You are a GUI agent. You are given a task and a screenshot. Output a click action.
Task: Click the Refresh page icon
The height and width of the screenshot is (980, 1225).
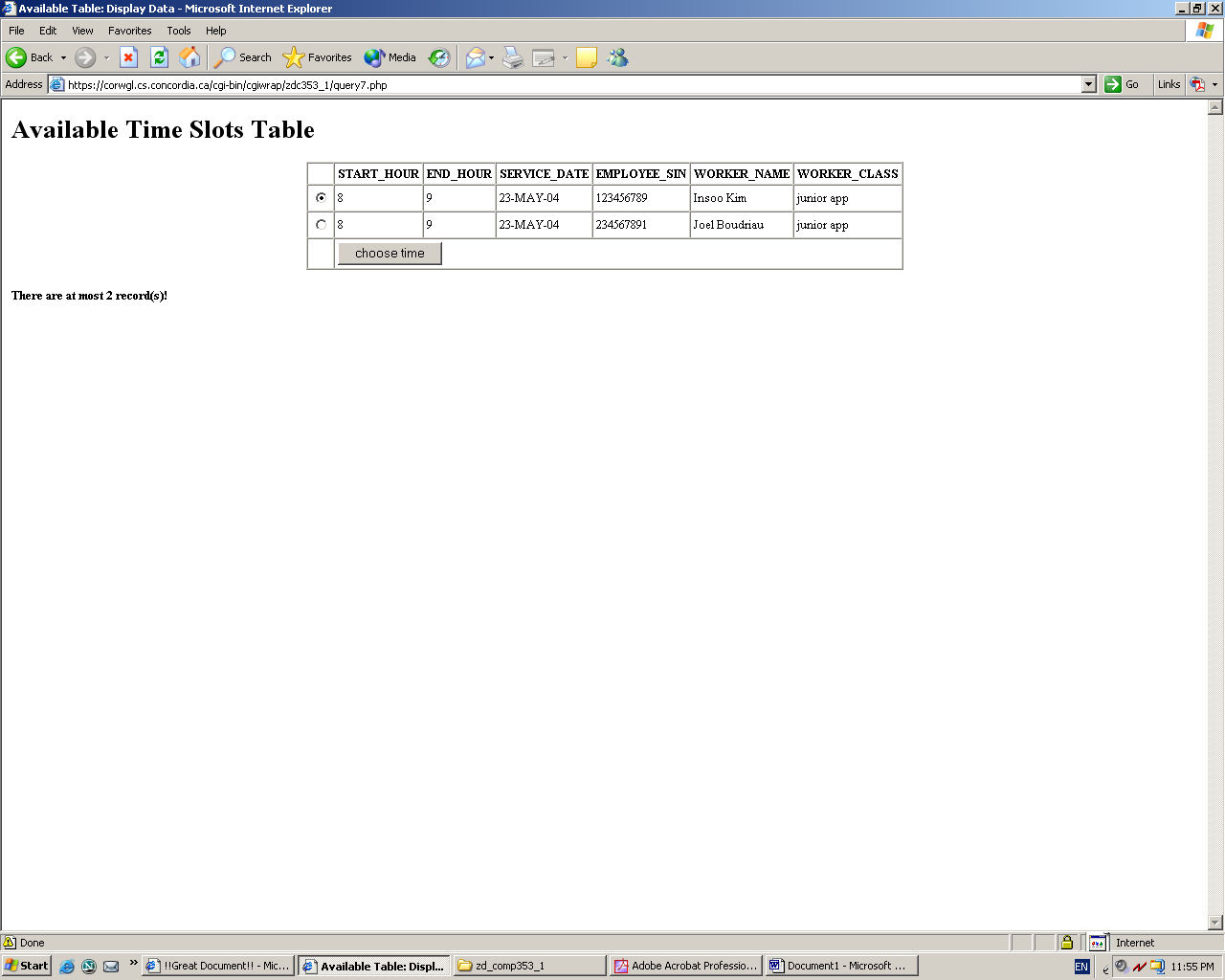(159, 57)
